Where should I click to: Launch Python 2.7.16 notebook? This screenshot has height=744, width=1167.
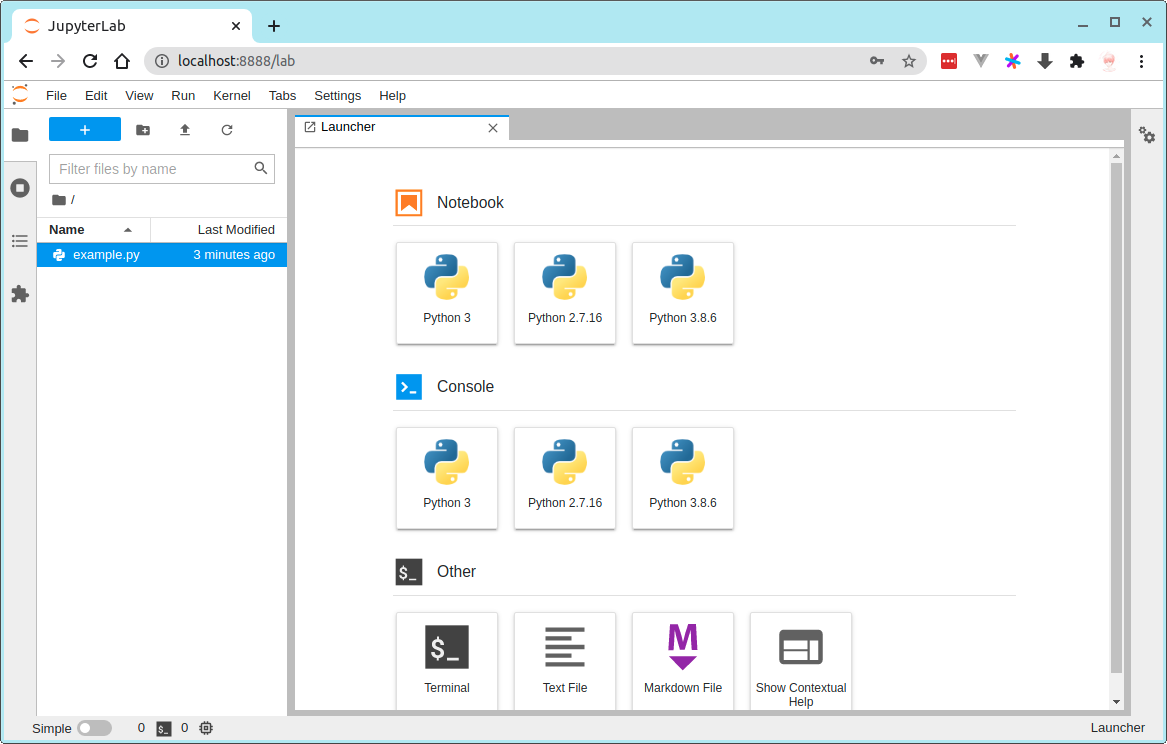[x=565, y=293]
